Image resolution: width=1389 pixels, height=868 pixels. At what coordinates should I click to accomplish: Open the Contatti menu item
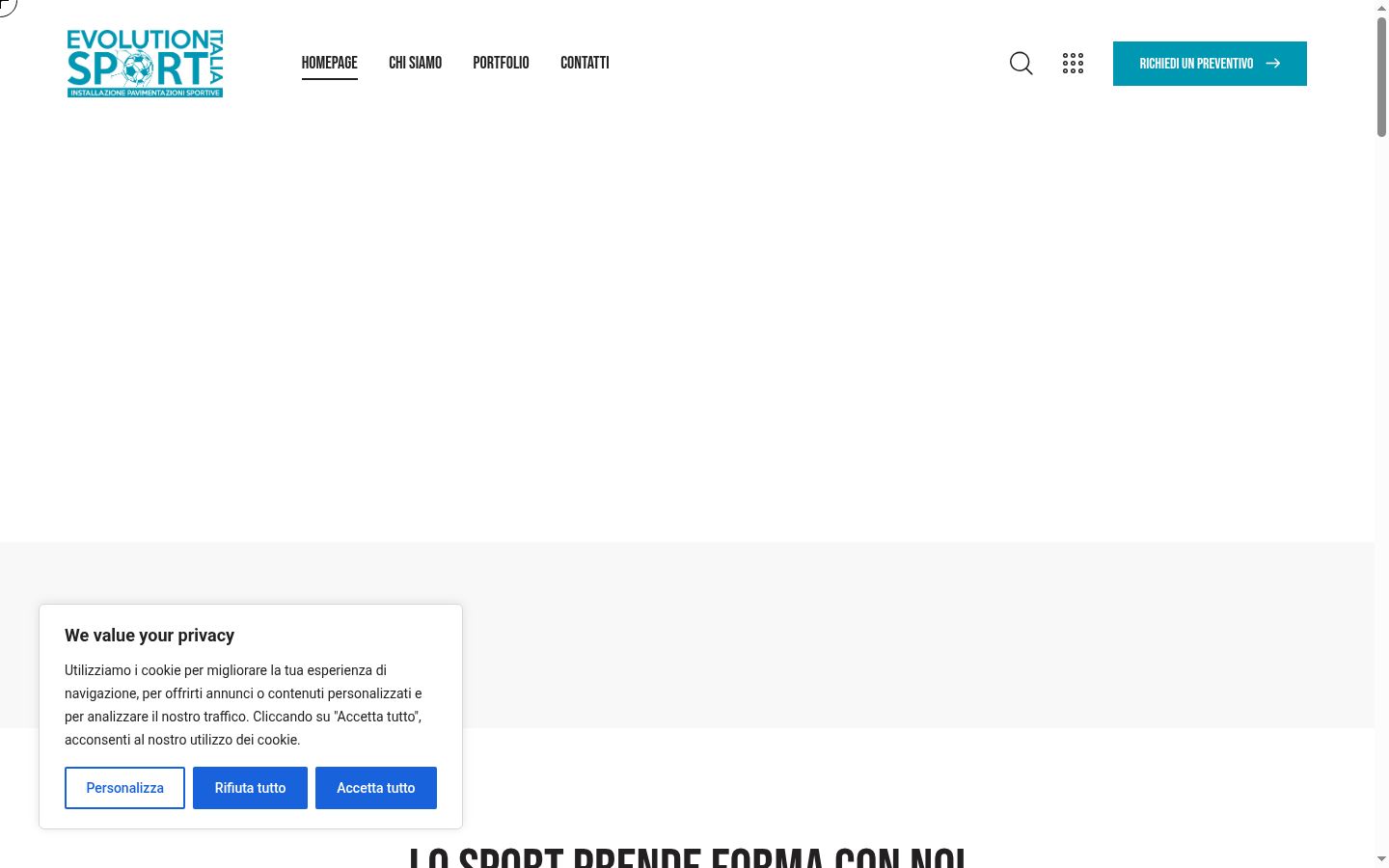[585, 63]
